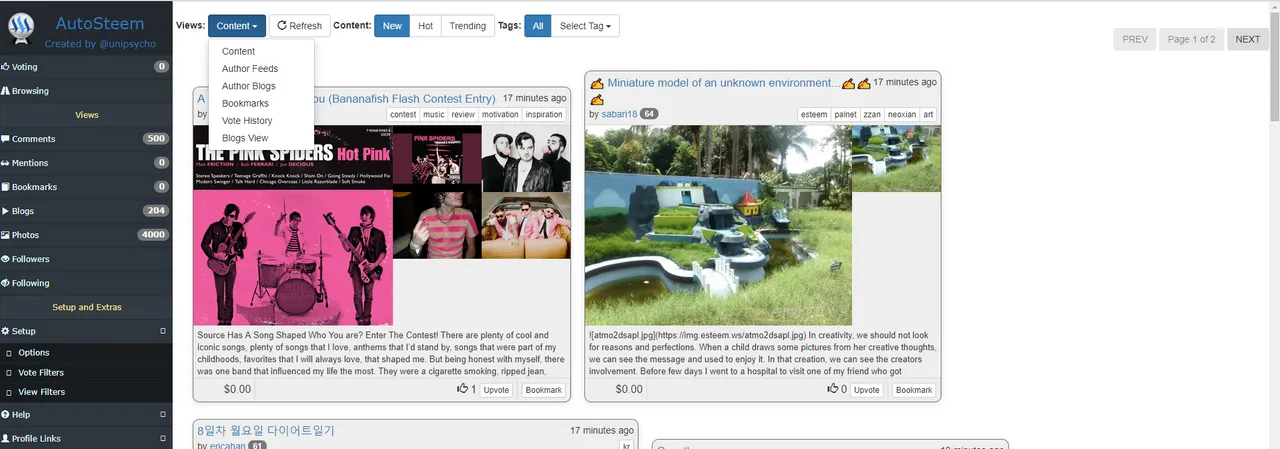Open the Korean diary post title

pos(266,430)
